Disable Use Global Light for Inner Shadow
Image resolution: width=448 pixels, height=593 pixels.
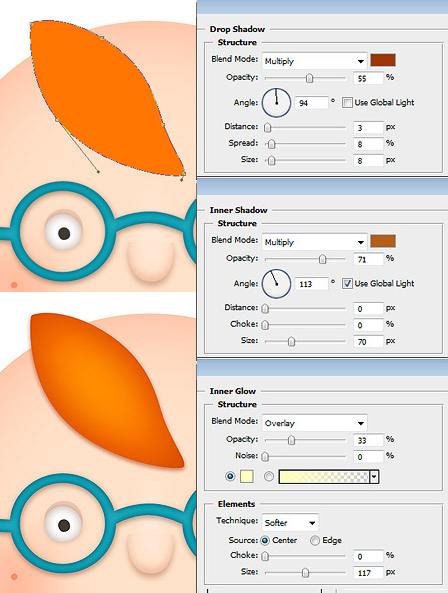[x=347, y=283]
